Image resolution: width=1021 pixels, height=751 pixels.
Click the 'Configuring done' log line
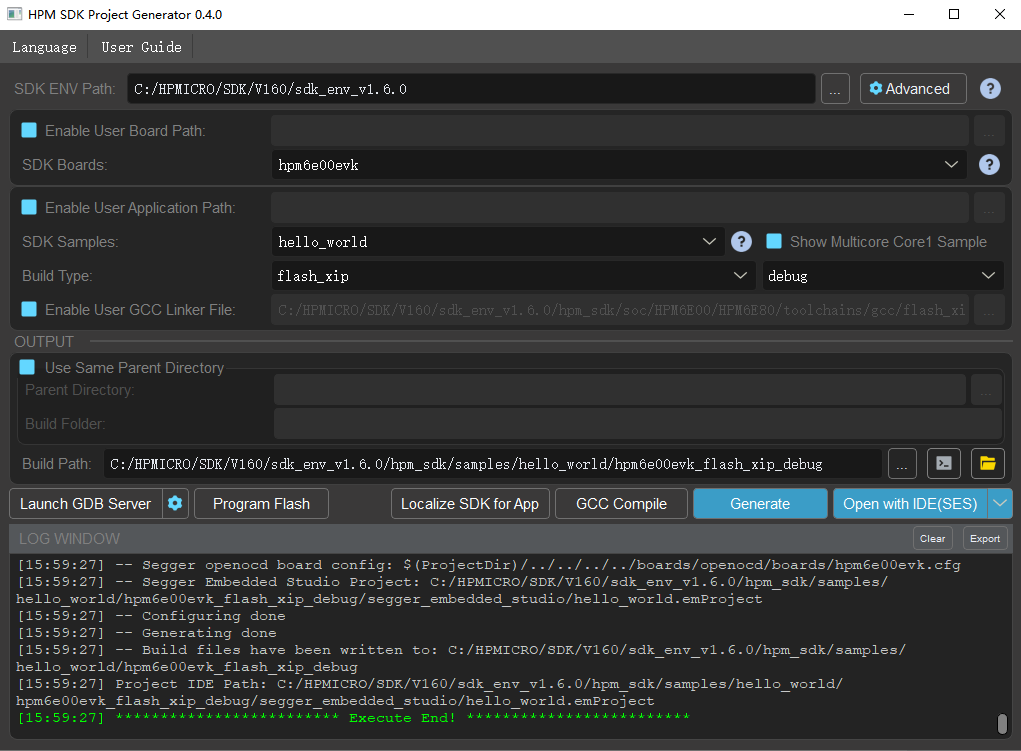click(x=151, y=616)
